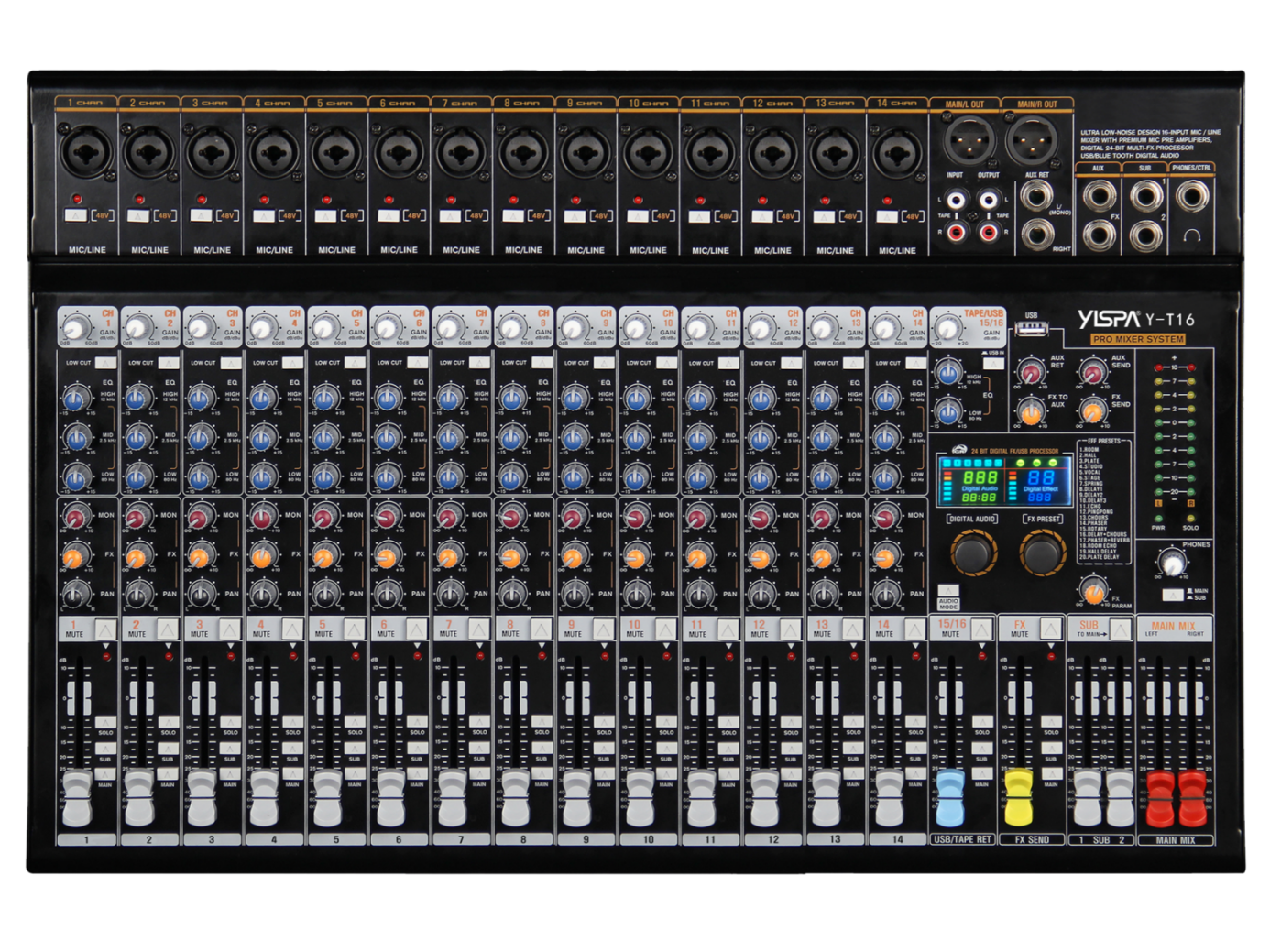Click the channel 4 orange FX knob

tap(263, 556)
